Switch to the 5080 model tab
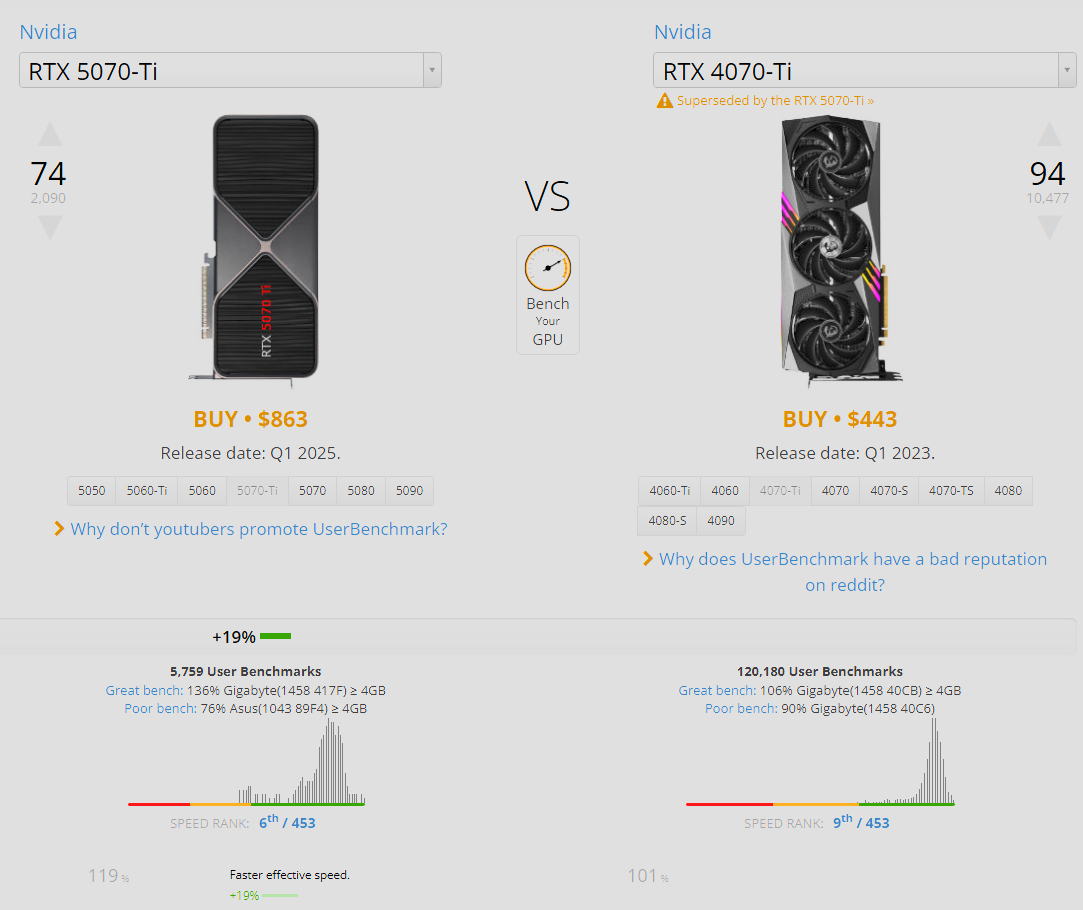Screen dimensions: 1083x910 click(361, 491)
